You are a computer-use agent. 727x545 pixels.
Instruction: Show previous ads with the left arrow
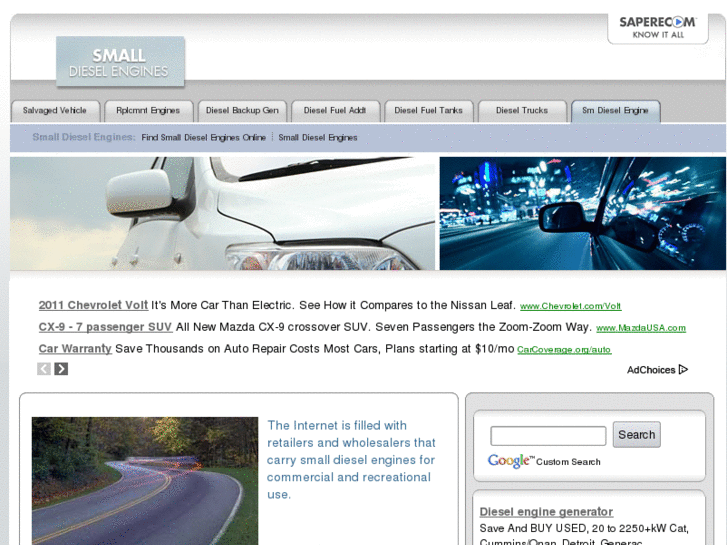point(44,369)
